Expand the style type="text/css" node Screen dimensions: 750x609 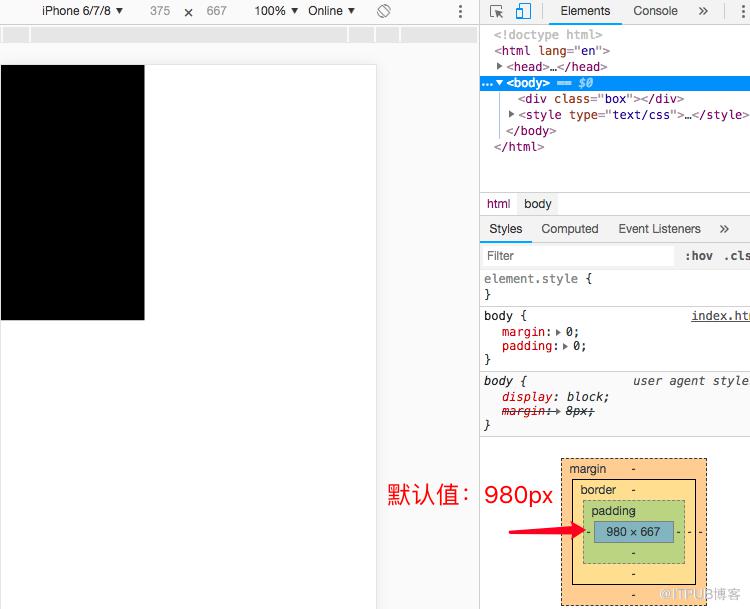[x=511, y=114]
